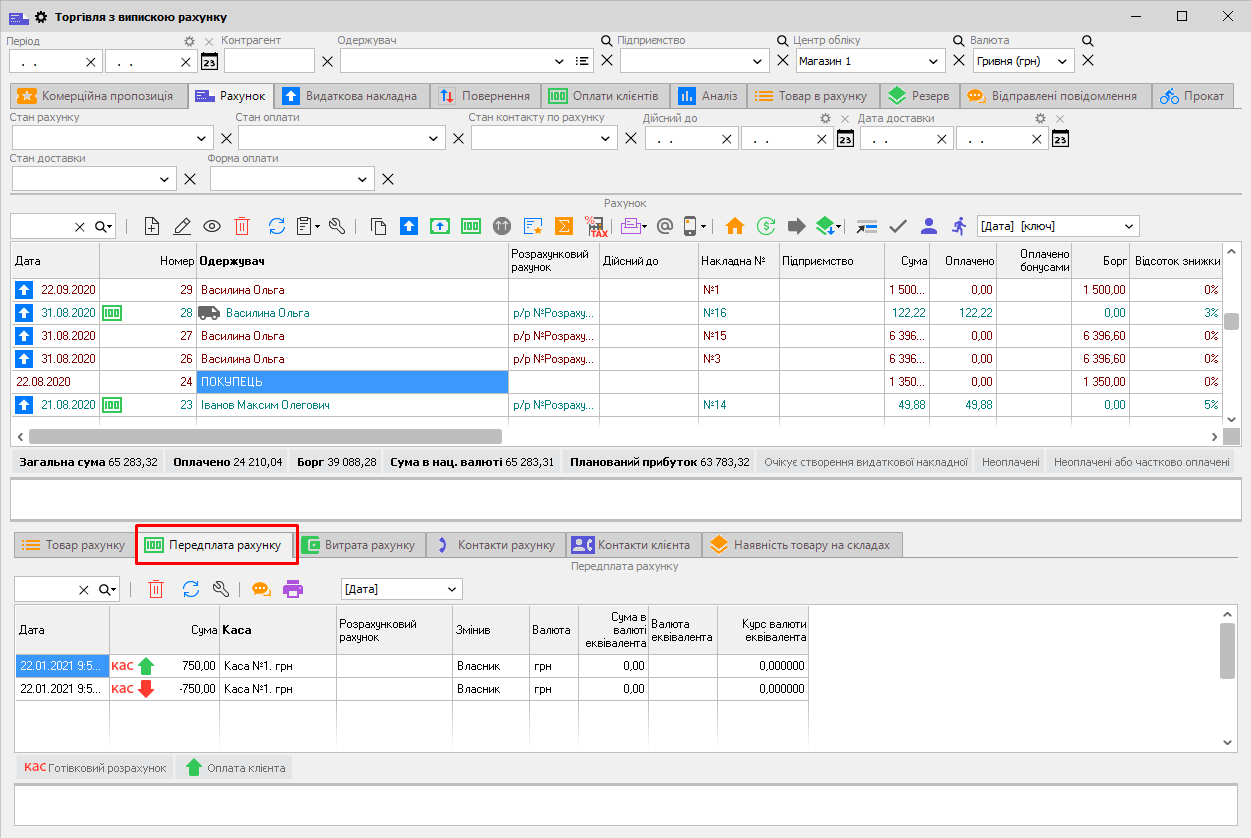Viewport: 1251px width, 838px height.
Task: Click the orange sigma sum icon
Action: point(564,226)
